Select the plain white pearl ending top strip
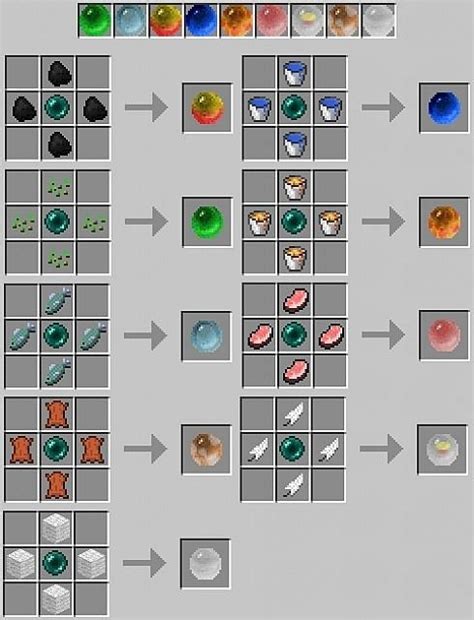Viewport: 474px width, 620px height. coord(379,21)
